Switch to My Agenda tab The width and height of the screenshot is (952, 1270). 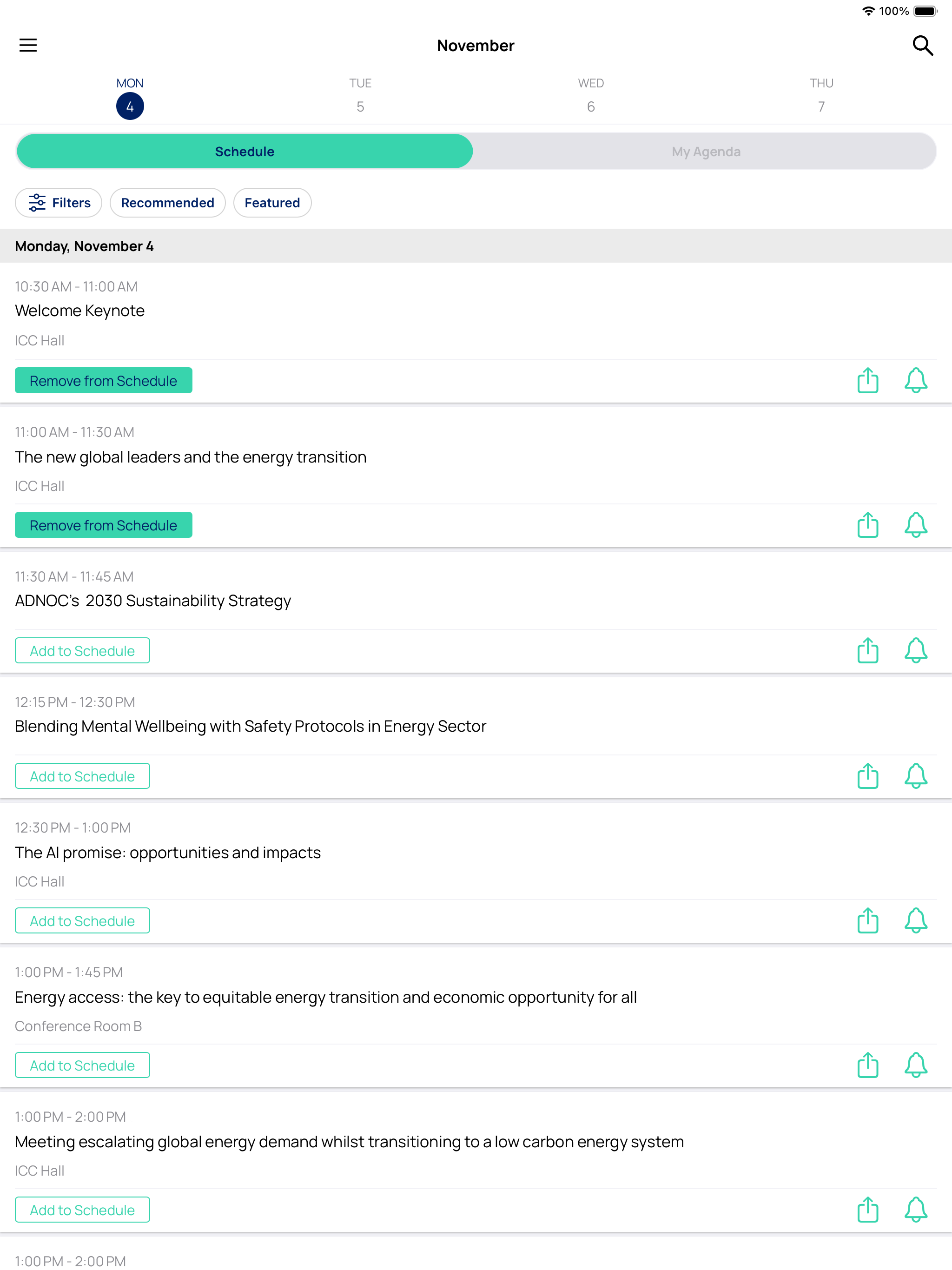pyautogui.click(x=706, y=152)
